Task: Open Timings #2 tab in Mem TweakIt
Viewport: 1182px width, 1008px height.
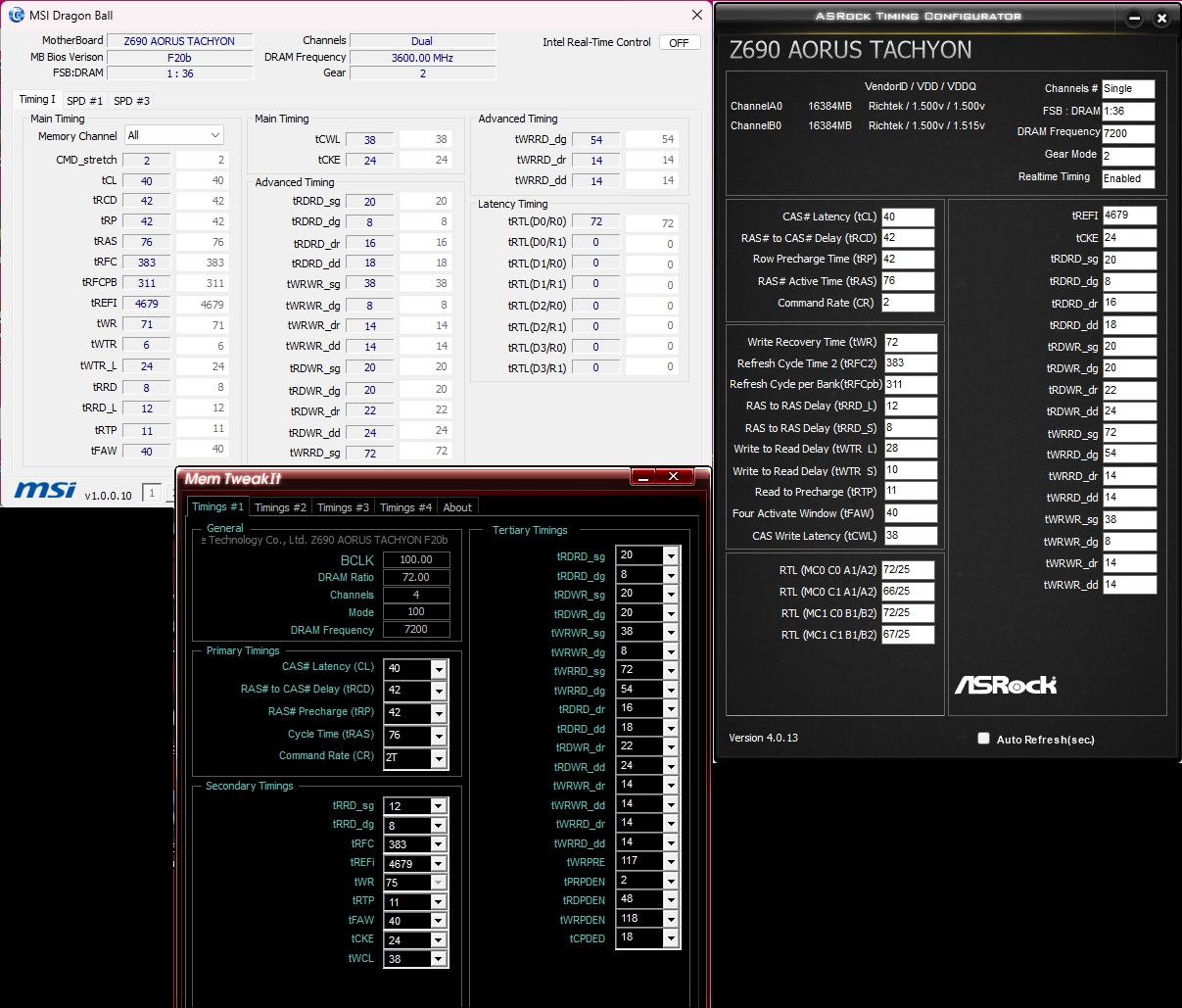Action: point(281,507)
